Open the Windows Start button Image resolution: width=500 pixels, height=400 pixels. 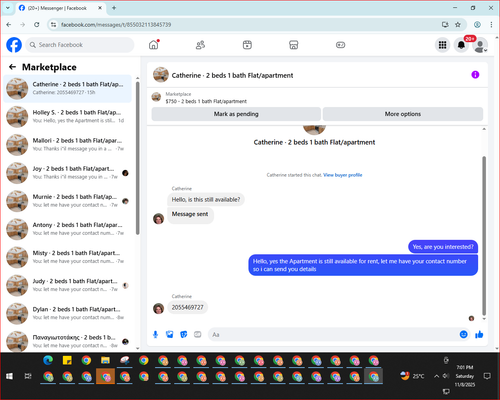(x=9, y=376)
